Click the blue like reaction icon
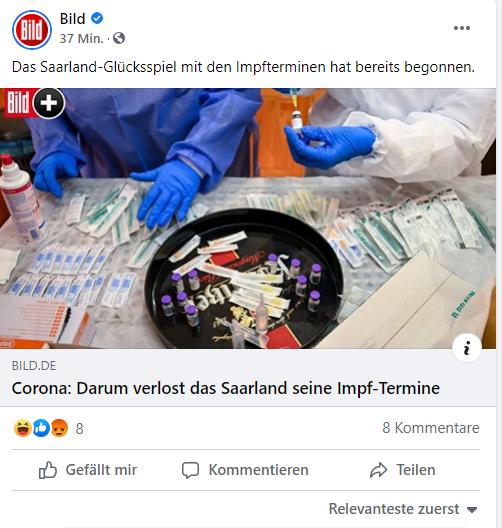Screen dimensions: 502x528 coord(41,428)
